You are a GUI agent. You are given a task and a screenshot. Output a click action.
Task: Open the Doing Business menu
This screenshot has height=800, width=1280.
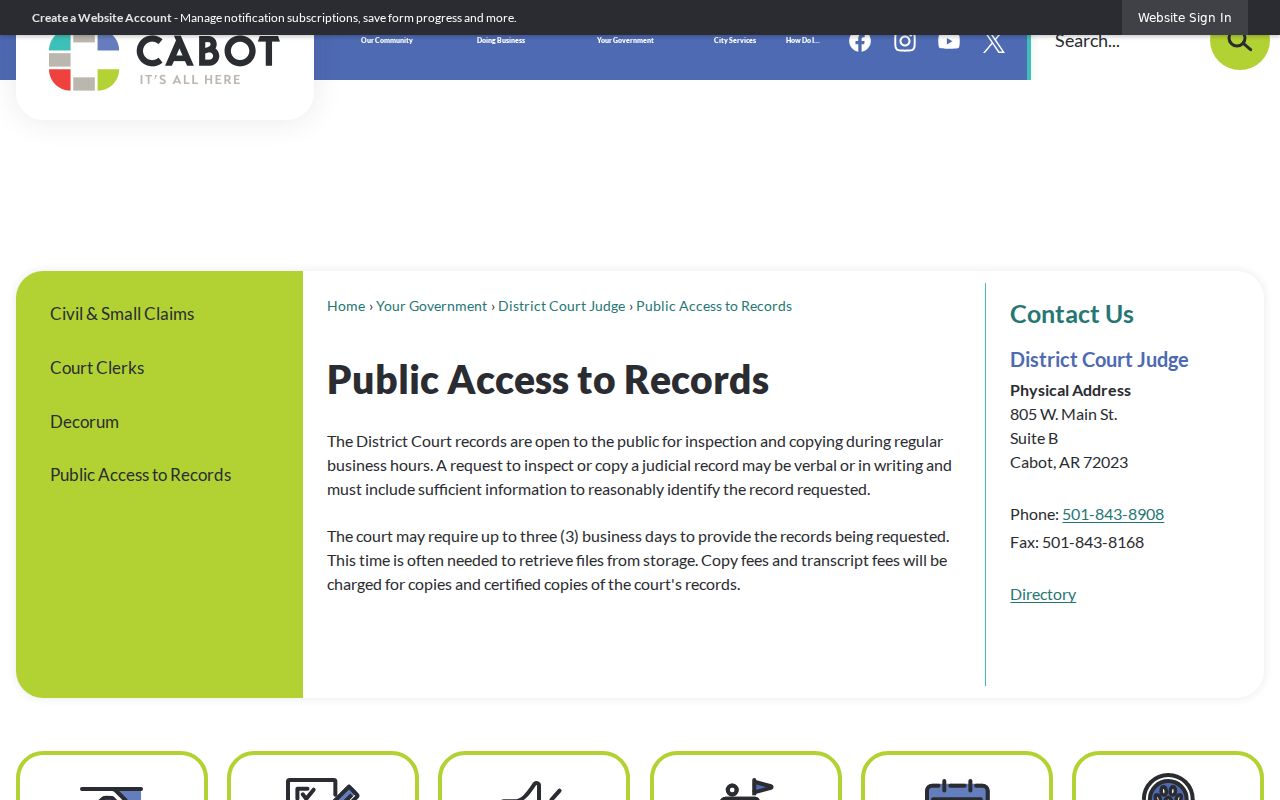coord(501,41)
